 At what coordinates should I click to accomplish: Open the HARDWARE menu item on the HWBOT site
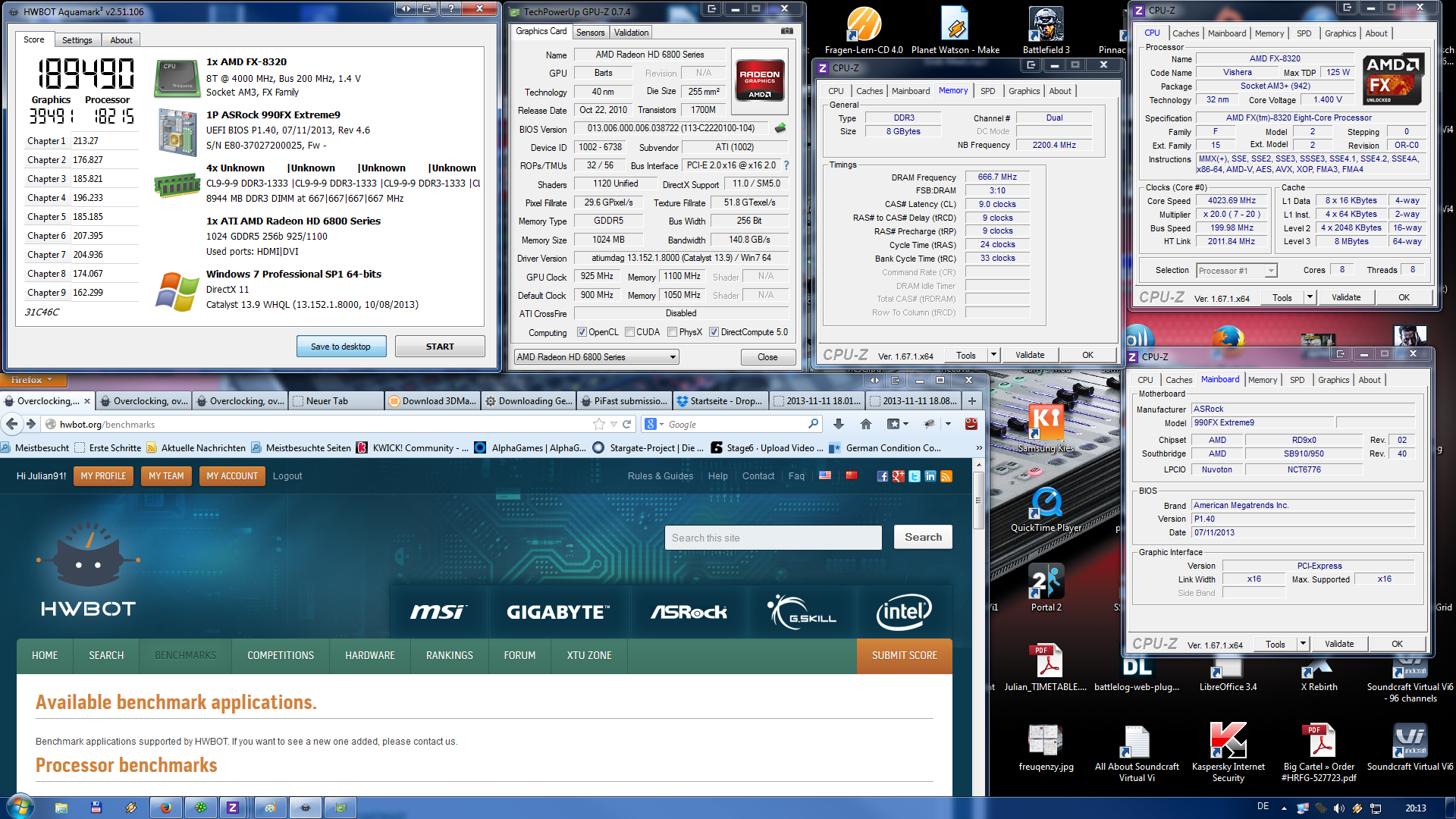370,655
